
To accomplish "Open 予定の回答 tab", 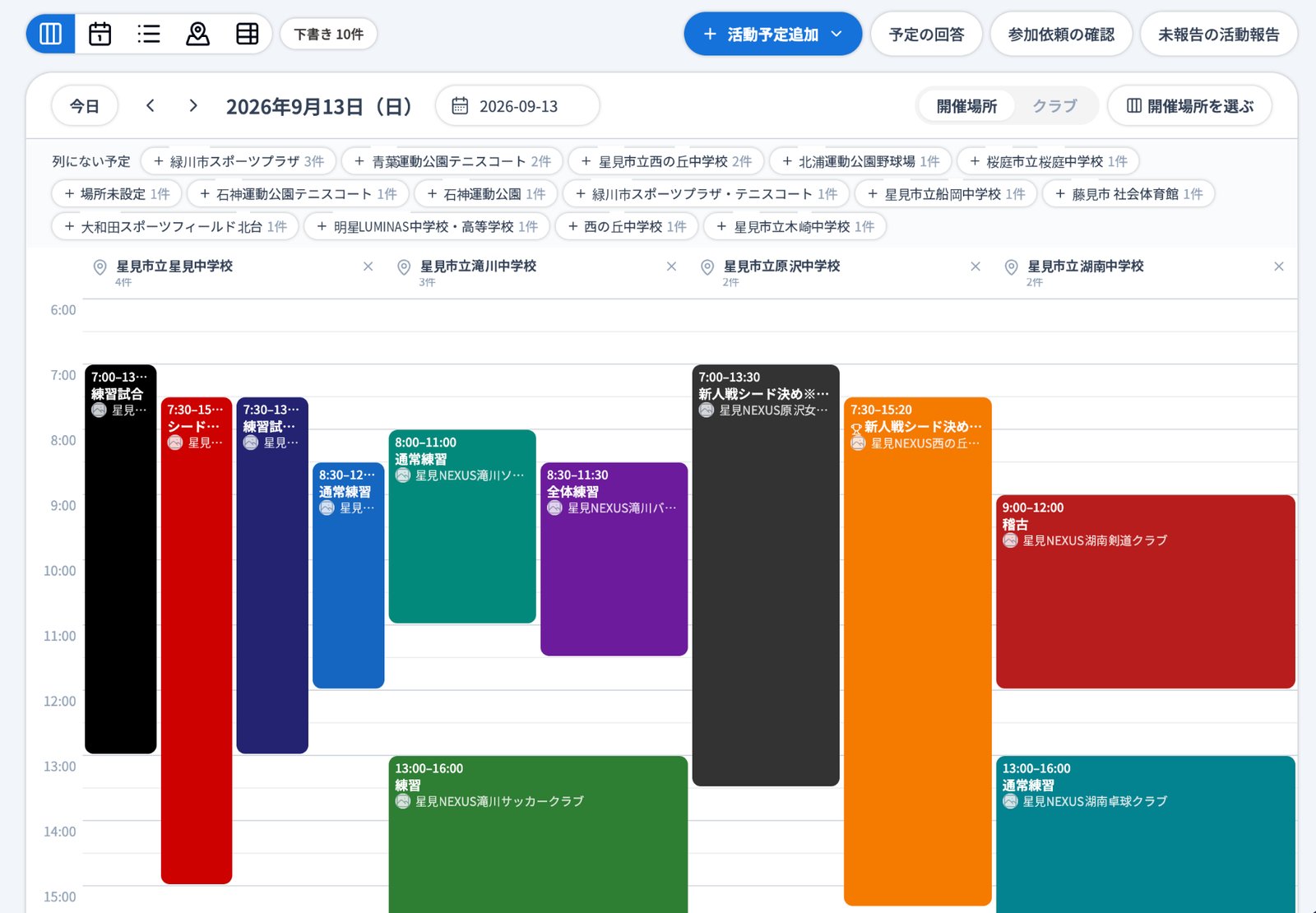I will point(926,34).
